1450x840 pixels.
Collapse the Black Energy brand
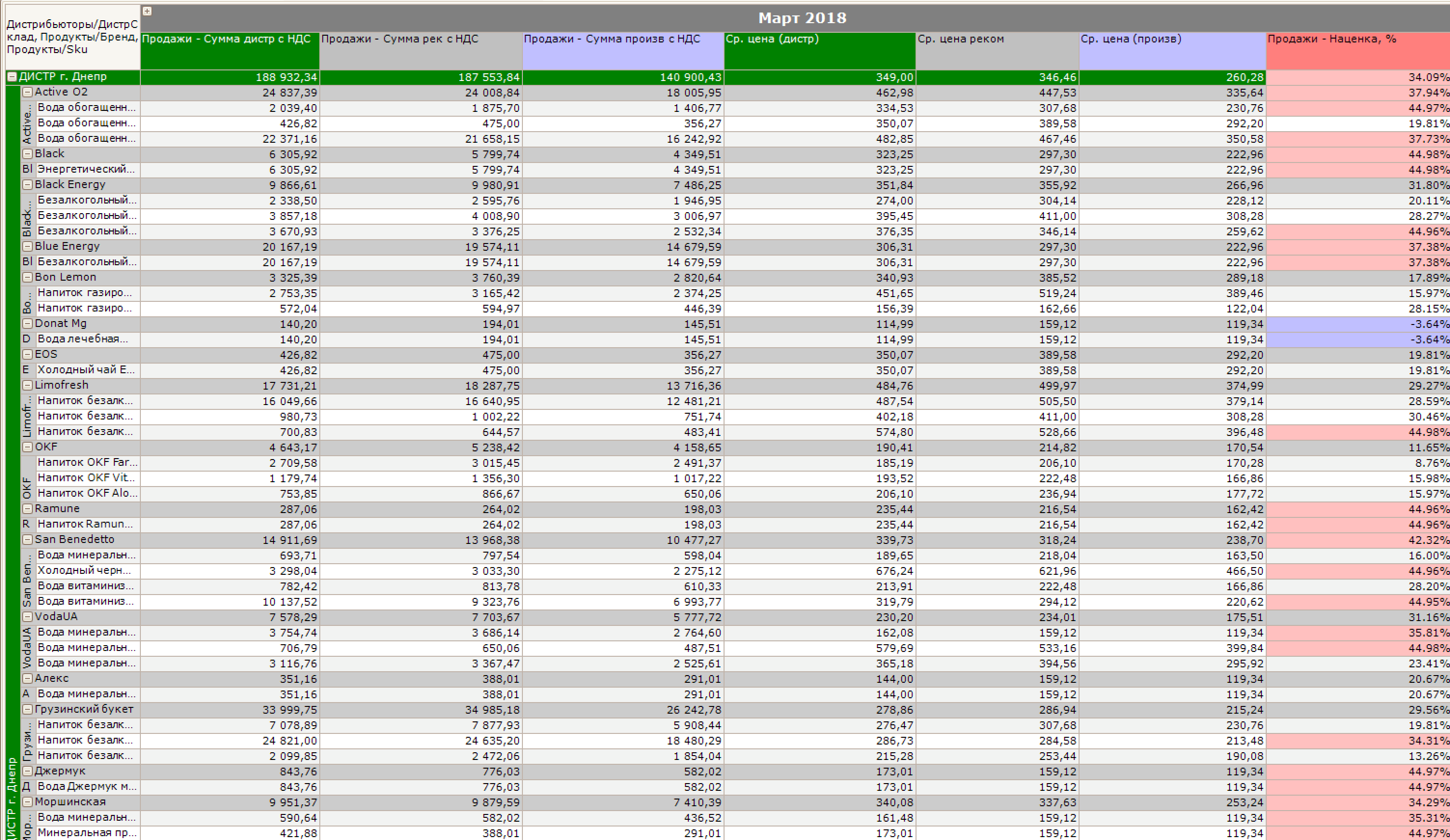[x=27, y=185]
